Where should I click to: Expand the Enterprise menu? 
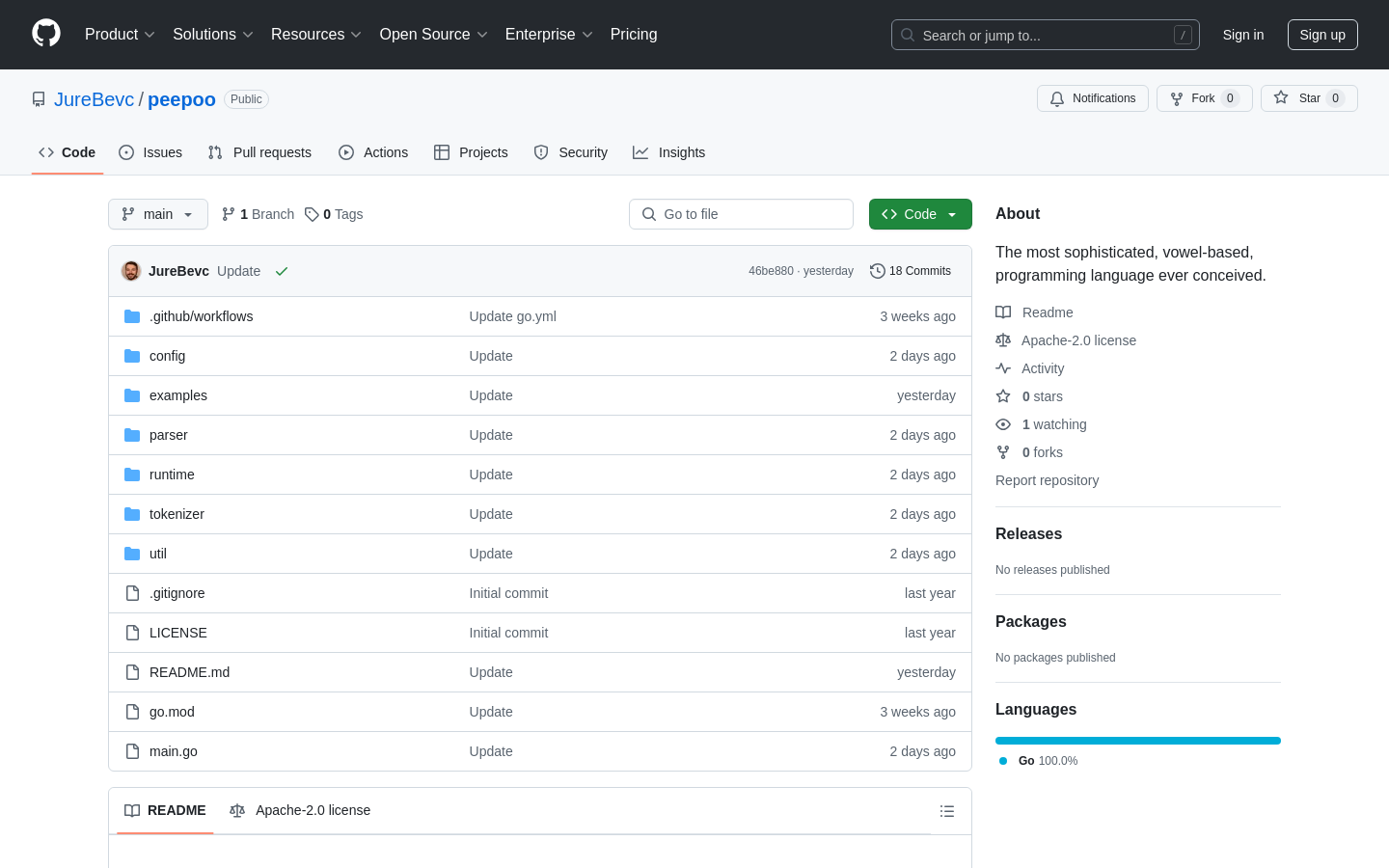(549, 35)
